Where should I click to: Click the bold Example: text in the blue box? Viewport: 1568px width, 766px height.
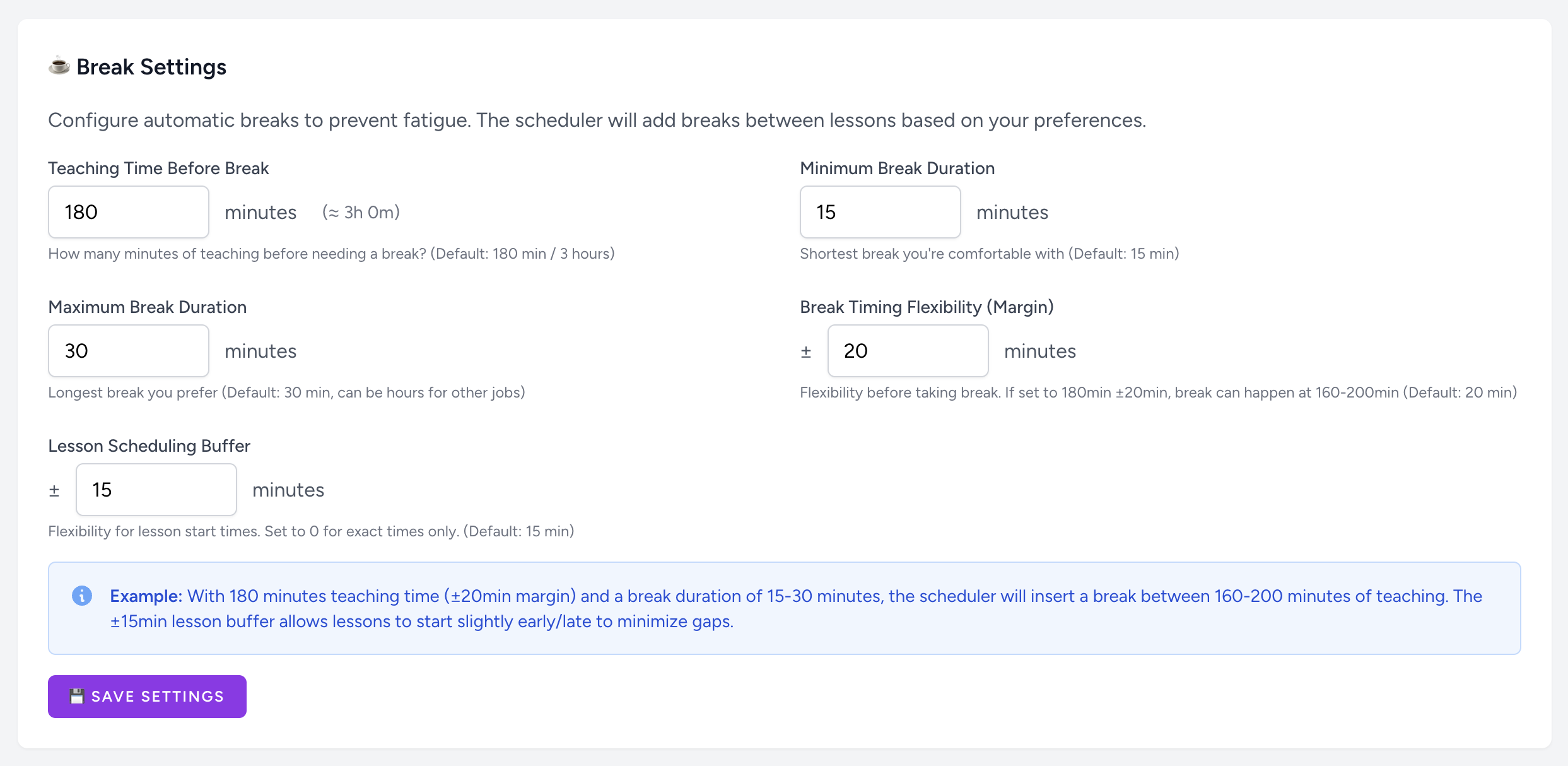click(146, 596)
